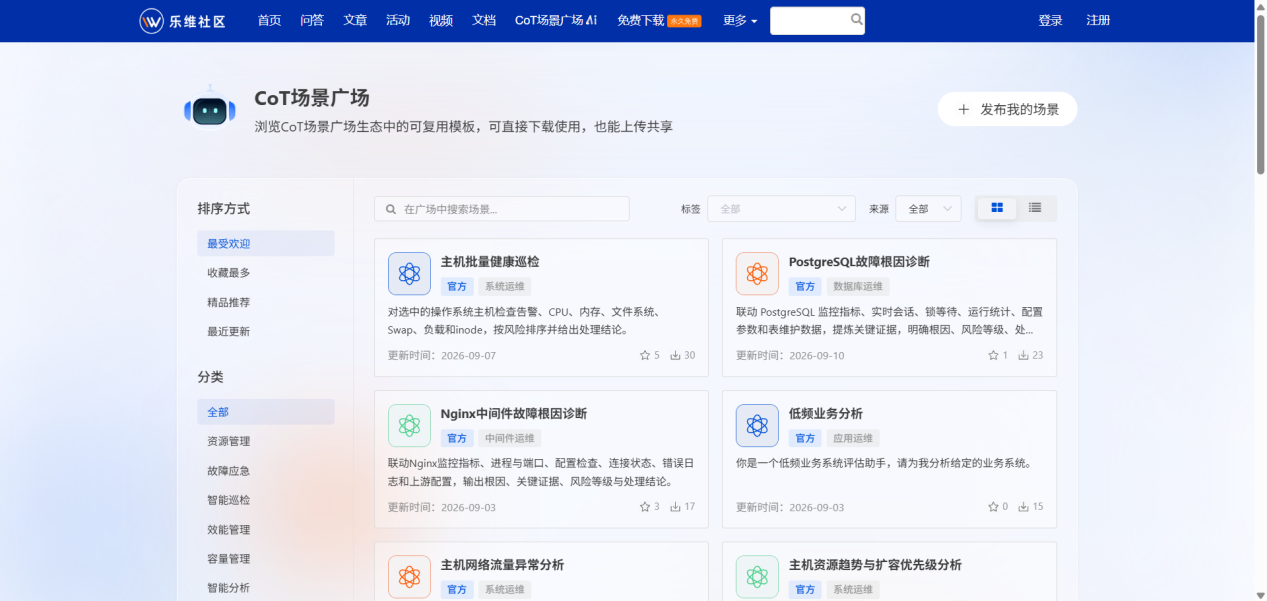1267x601 pixels.
Task: Open the 主机批量健康巡检 title
Action: tap(490, 262)
